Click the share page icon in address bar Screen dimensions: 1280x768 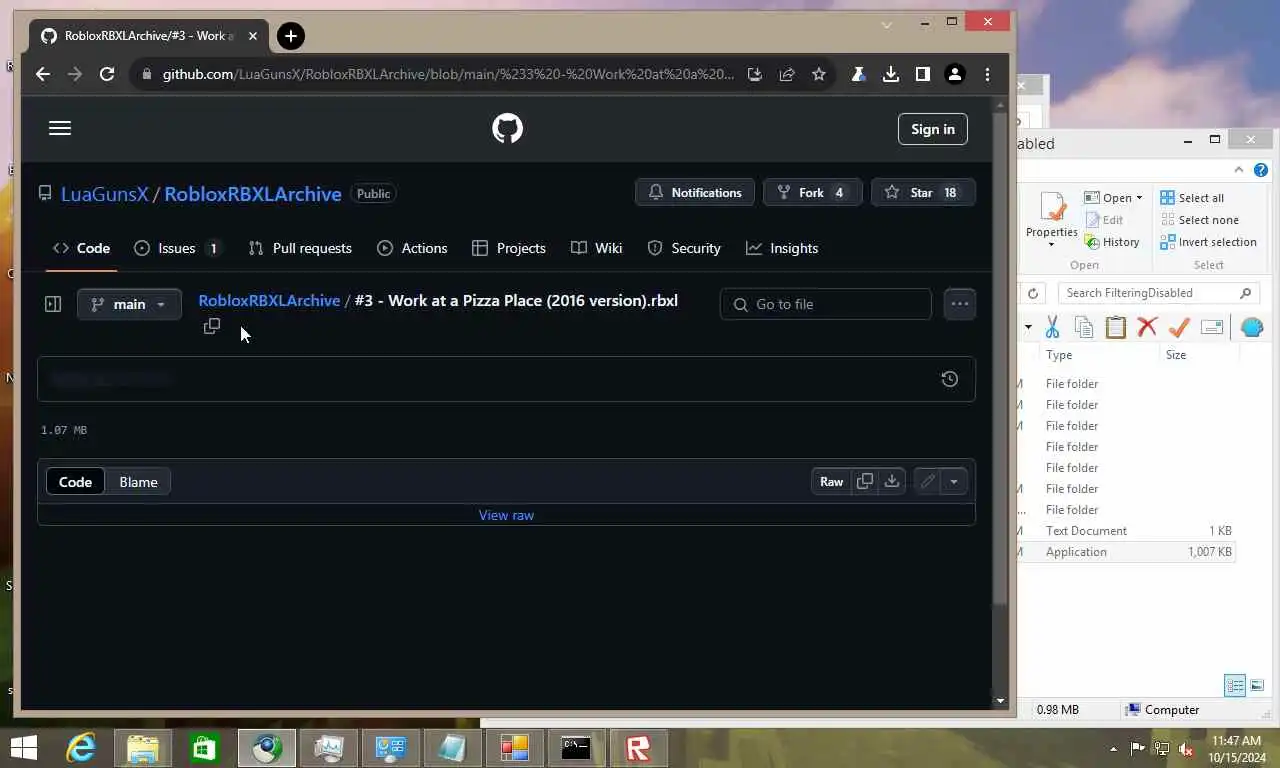point(787,74)
